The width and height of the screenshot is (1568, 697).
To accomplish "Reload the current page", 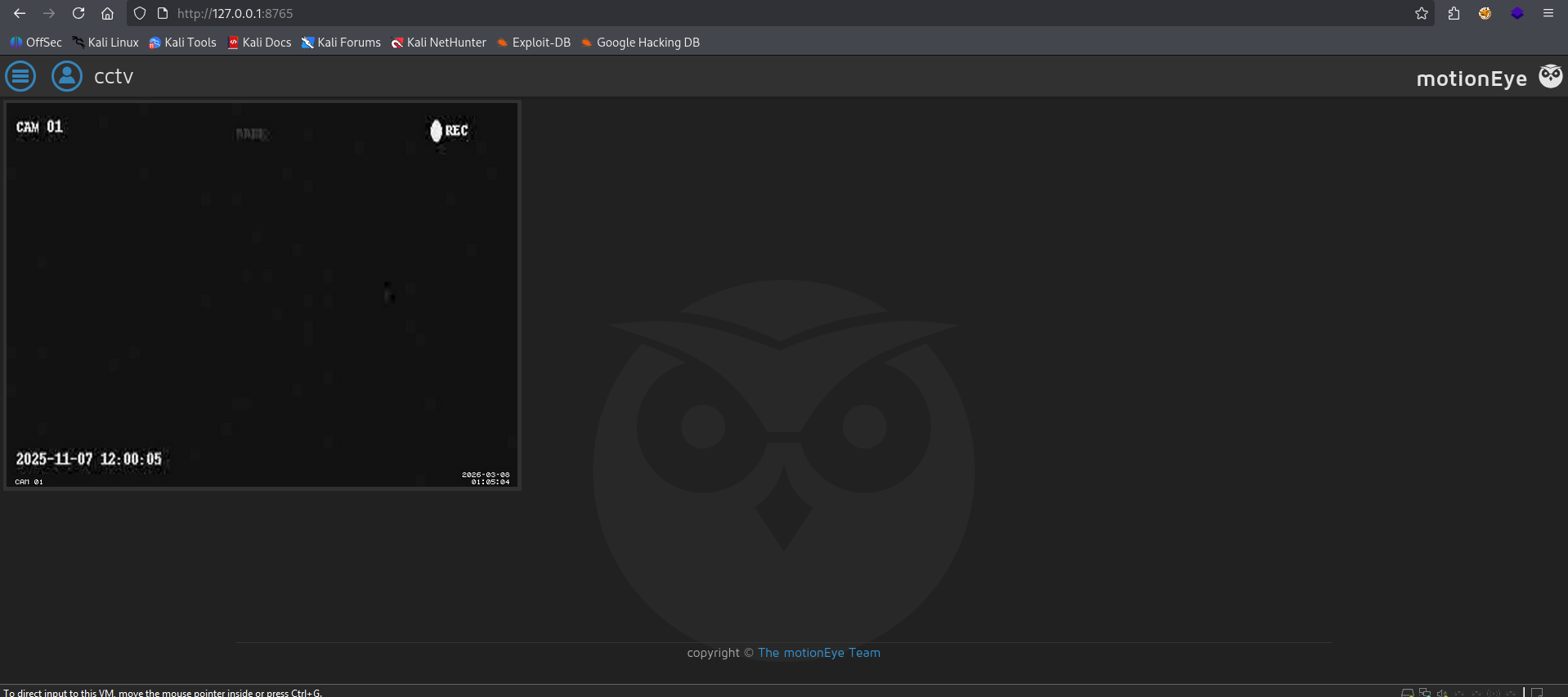I will [x=78, y=13].
